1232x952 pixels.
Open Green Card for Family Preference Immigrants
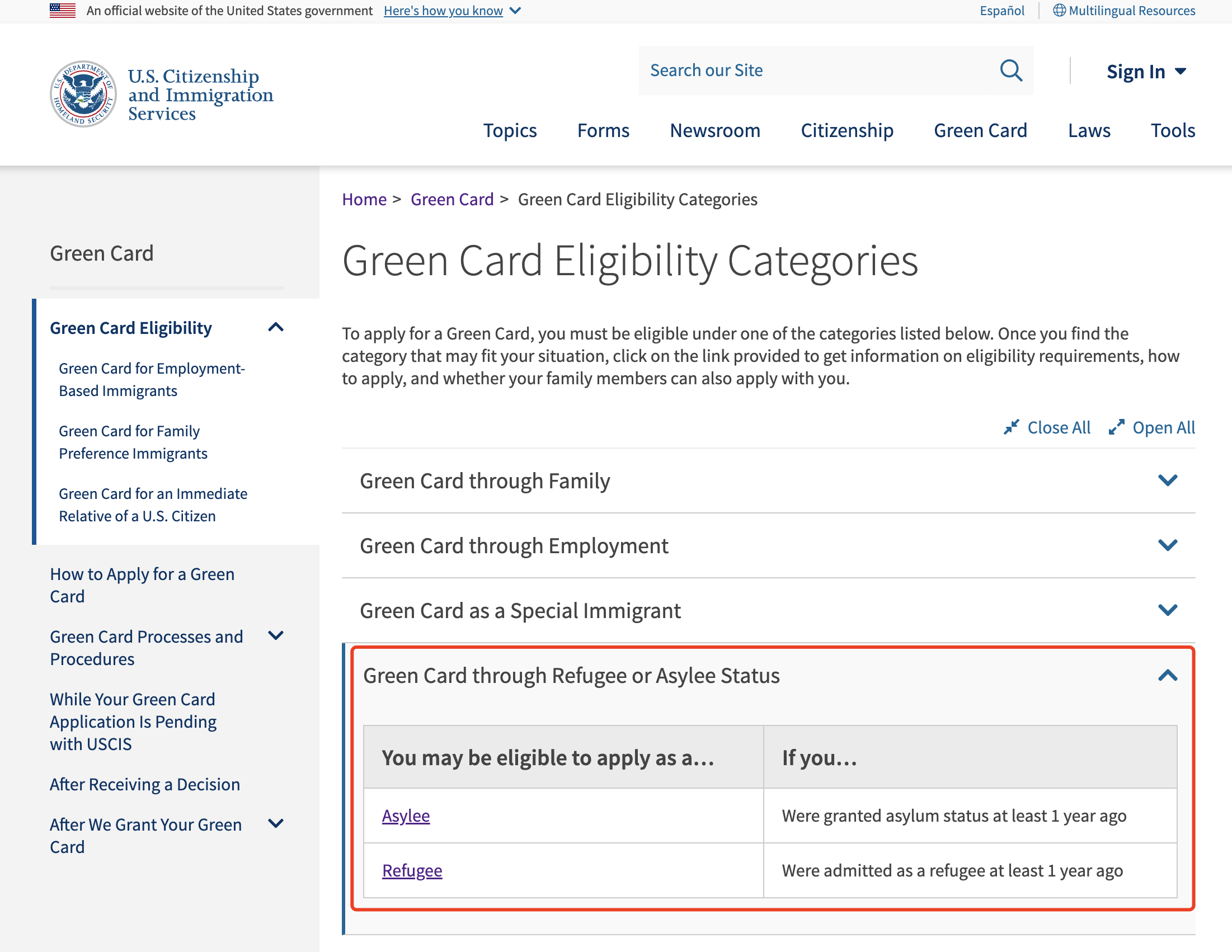pos(133,442)
